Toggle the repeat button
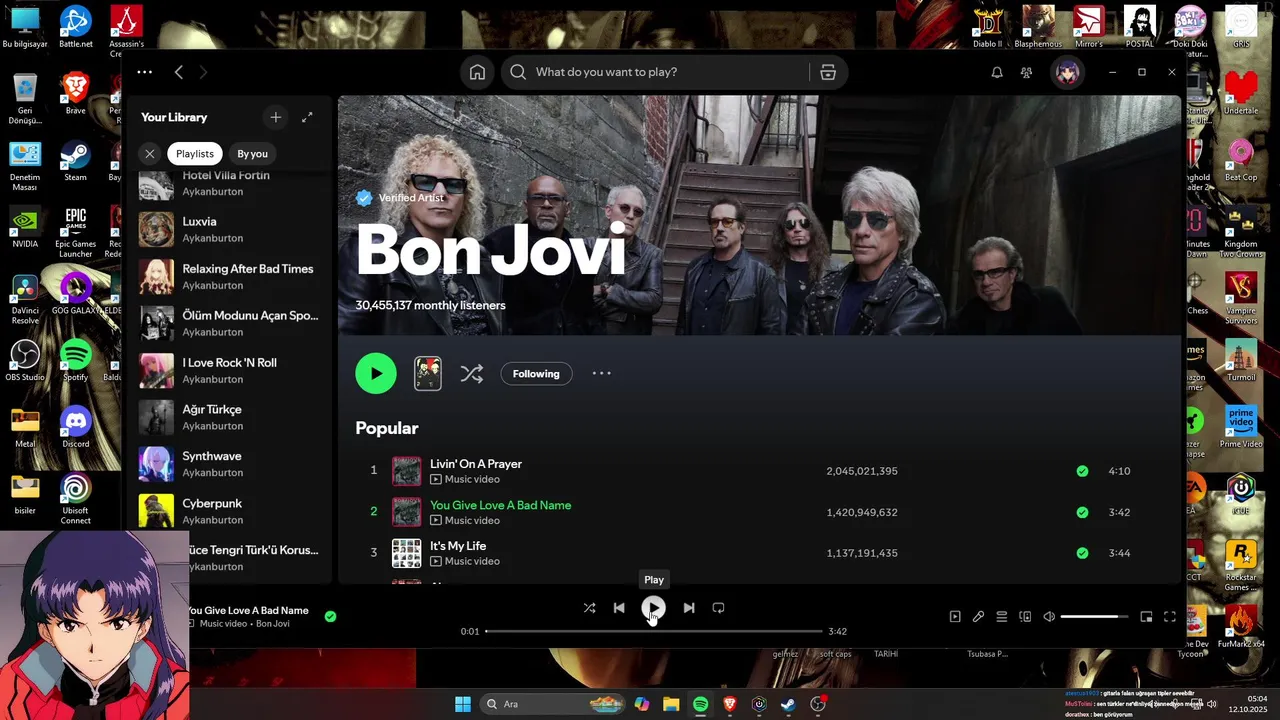The width and height of the screenshot is (1280, 720). 718,608
